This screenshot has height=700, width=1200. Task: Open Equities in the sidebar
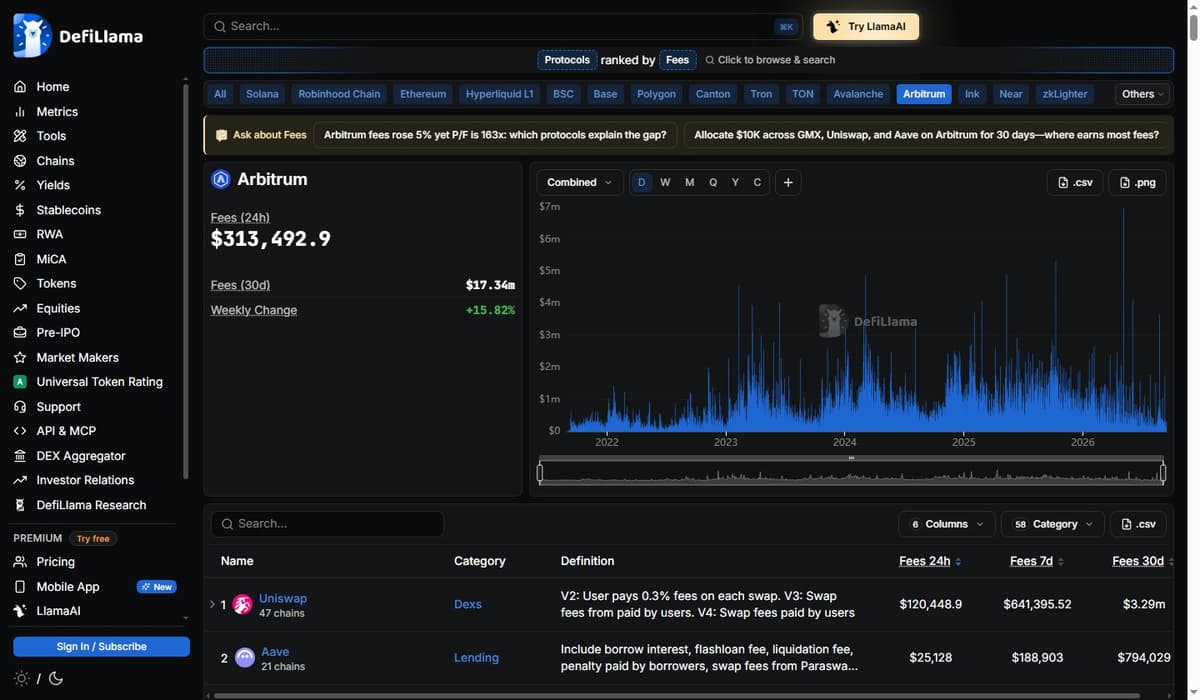[x=58, y=308]
